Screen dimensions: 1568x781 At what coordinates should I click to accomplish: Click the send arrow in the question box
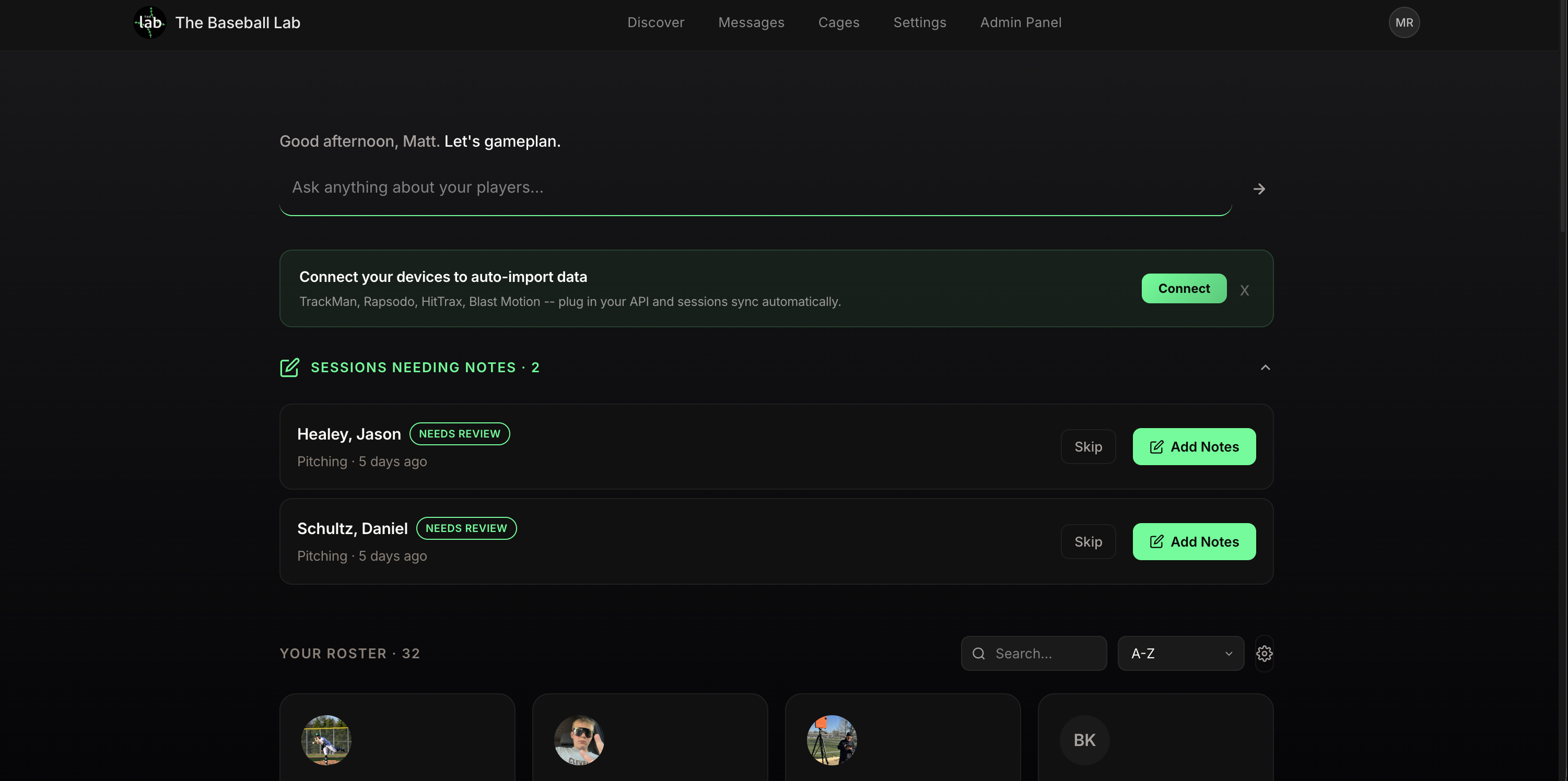[x=1259, y=188]
